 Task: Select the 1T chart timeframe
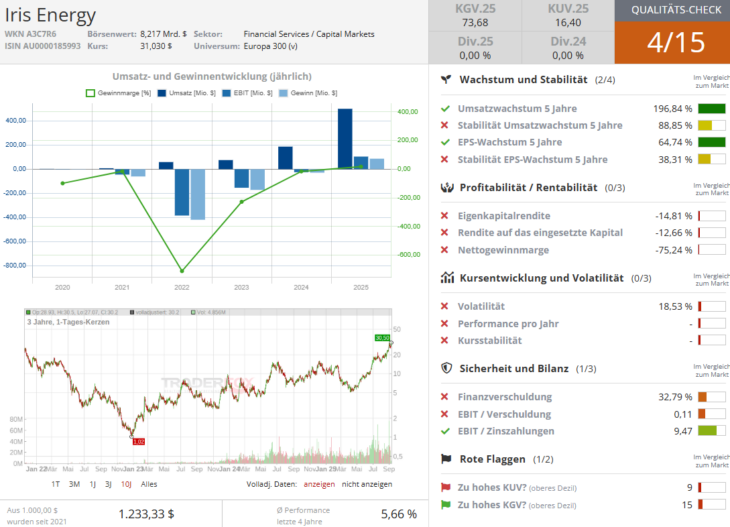coord(55,484)
